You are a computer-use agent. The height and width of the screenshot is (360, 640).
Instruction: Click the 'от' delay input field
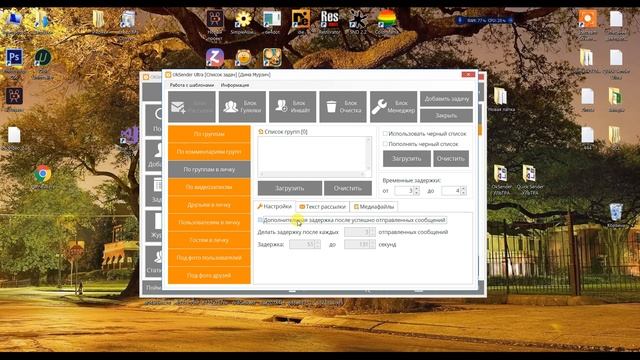pyautogui.click(x=404, y=191)
